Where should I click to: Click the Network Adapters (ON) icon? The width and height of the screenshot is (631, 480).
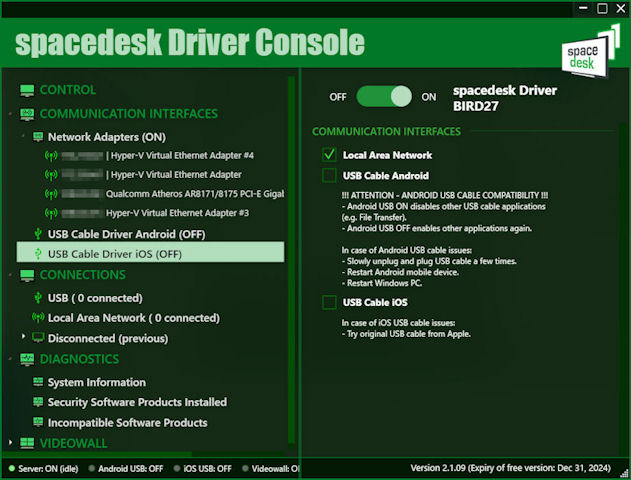coord(38,137)
